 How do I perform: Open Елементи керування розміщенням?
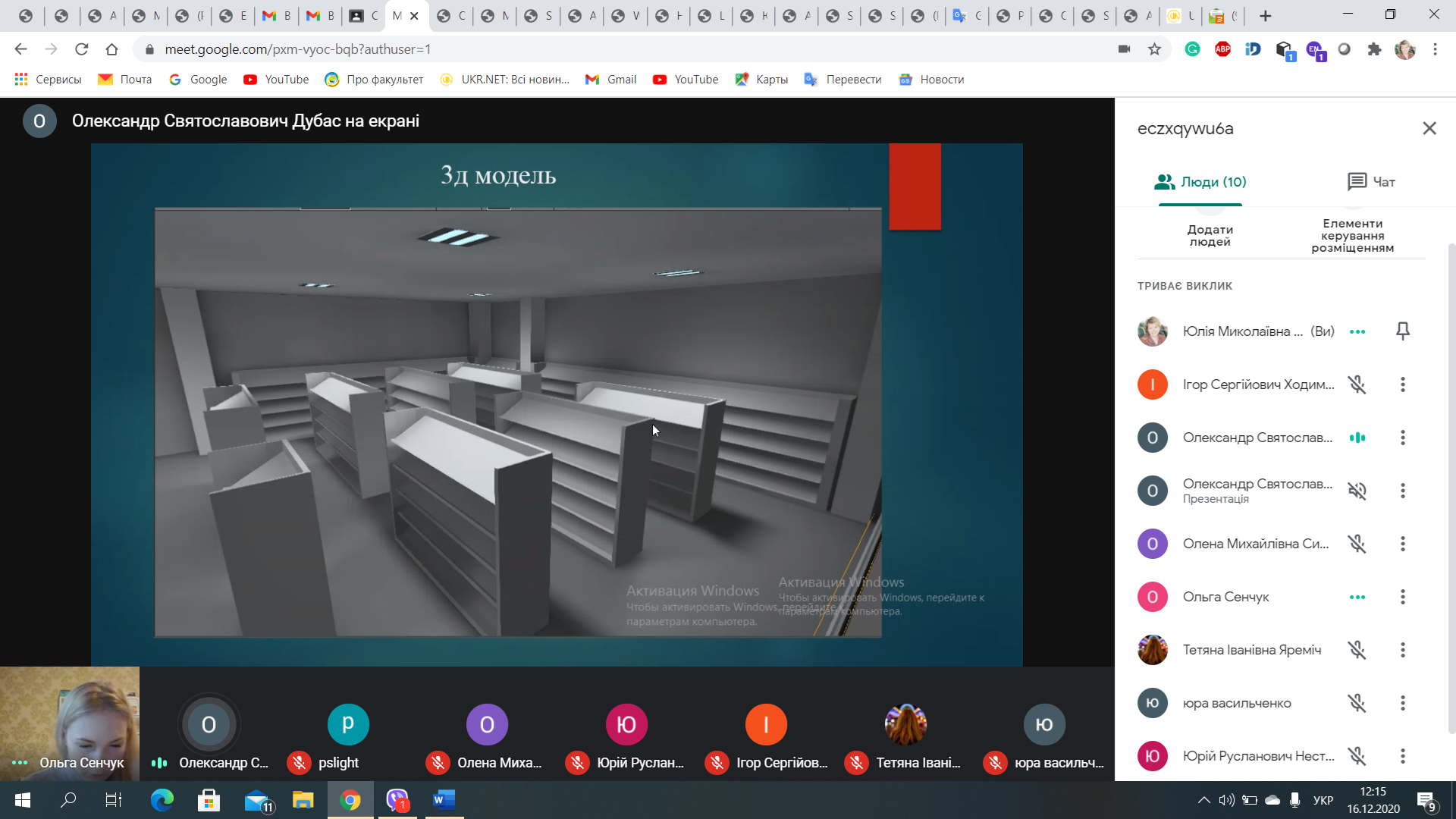tap(1352, 235)
